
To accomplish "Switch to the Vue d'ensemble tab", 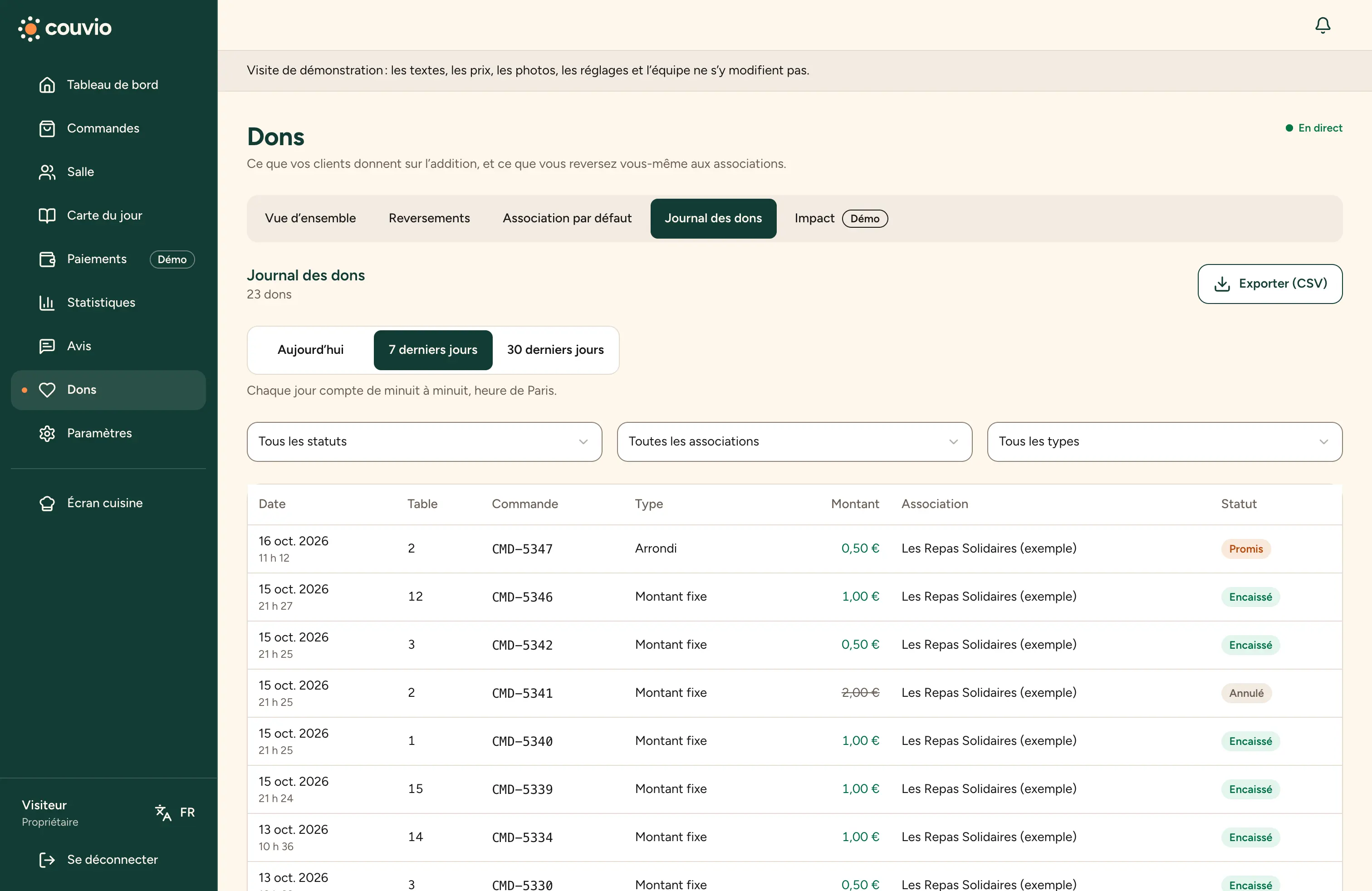I will [x=310, y=218].
